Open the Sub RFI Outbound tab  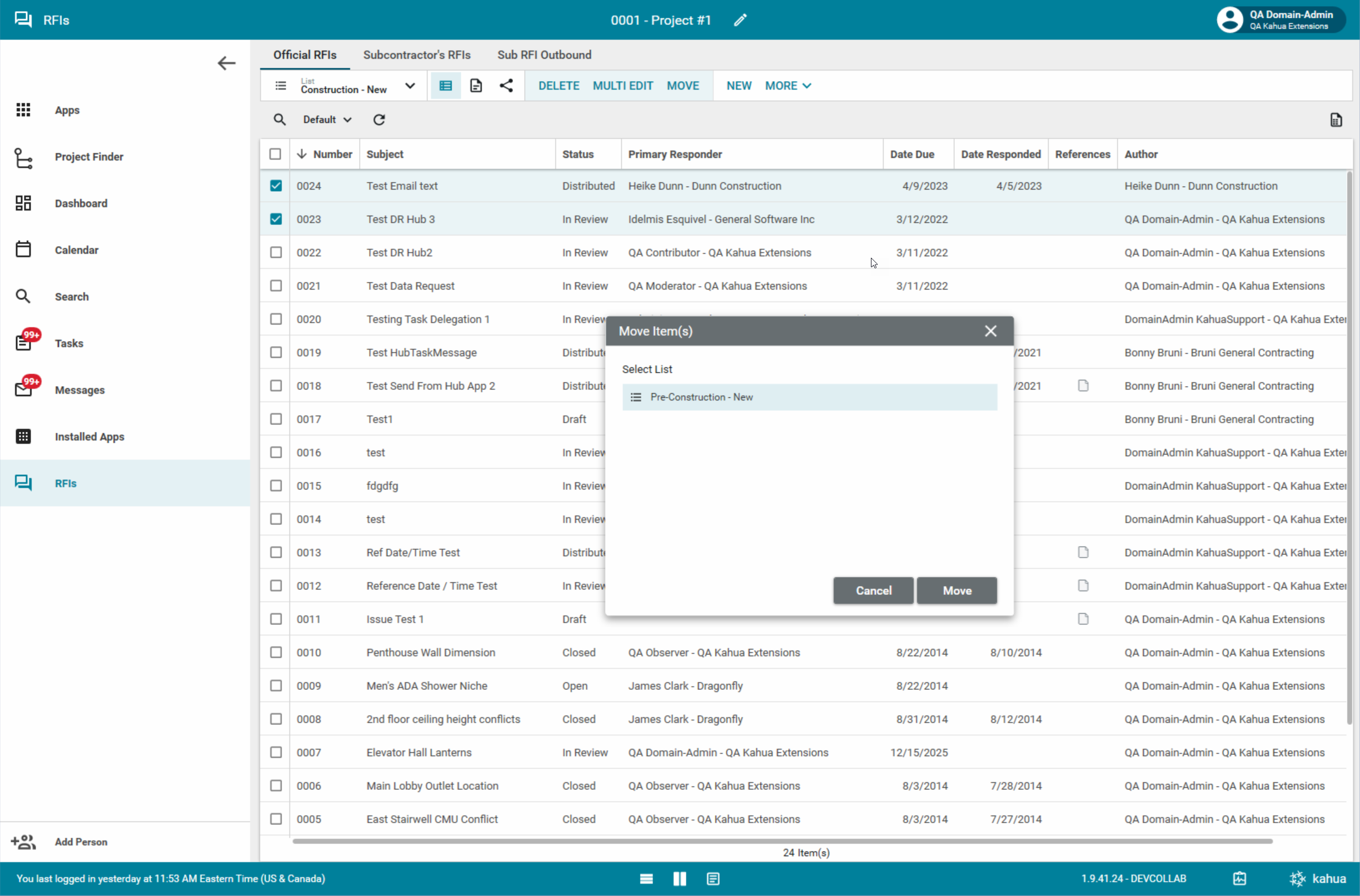(544, 55)
